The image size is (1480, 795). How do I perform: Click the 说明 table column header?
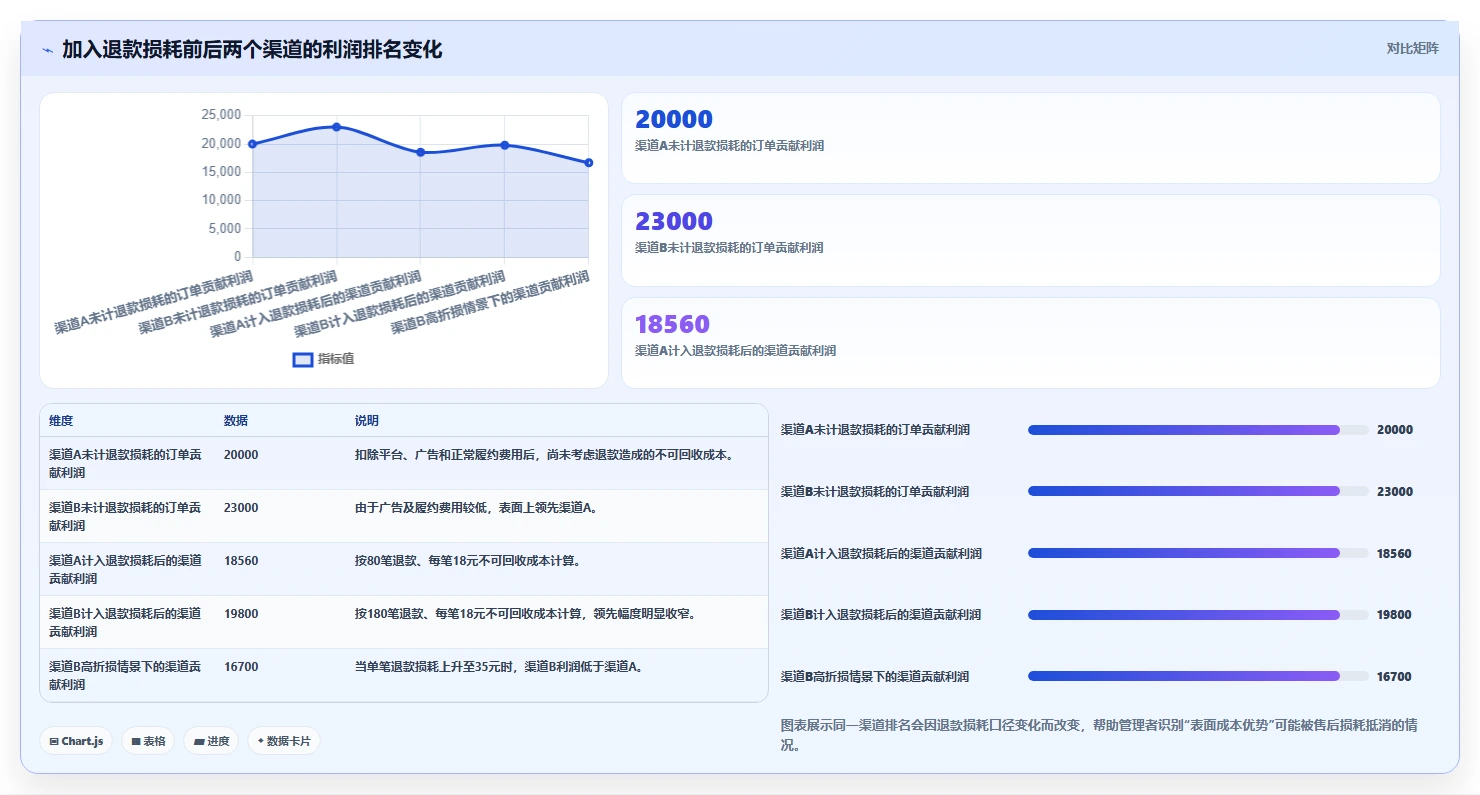click(x=367, y=421)
